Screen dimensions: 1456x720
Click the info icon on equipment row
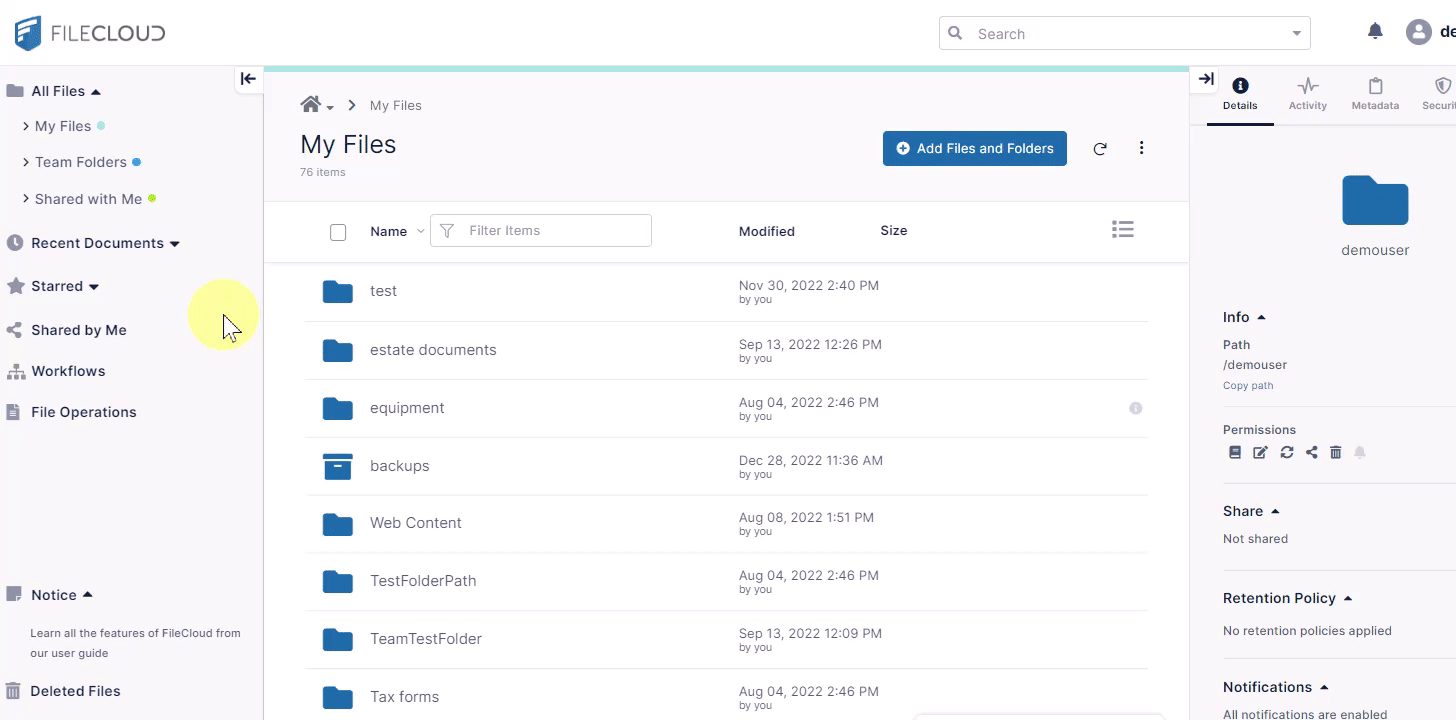pyautogui.click(x=1135, y=408)
